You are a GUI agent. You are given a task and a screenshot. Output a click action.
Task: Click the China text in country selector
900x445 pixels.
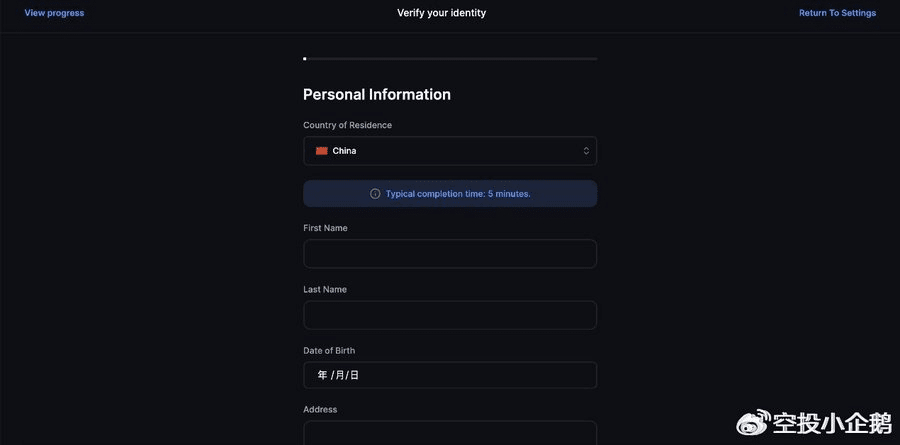344,151
